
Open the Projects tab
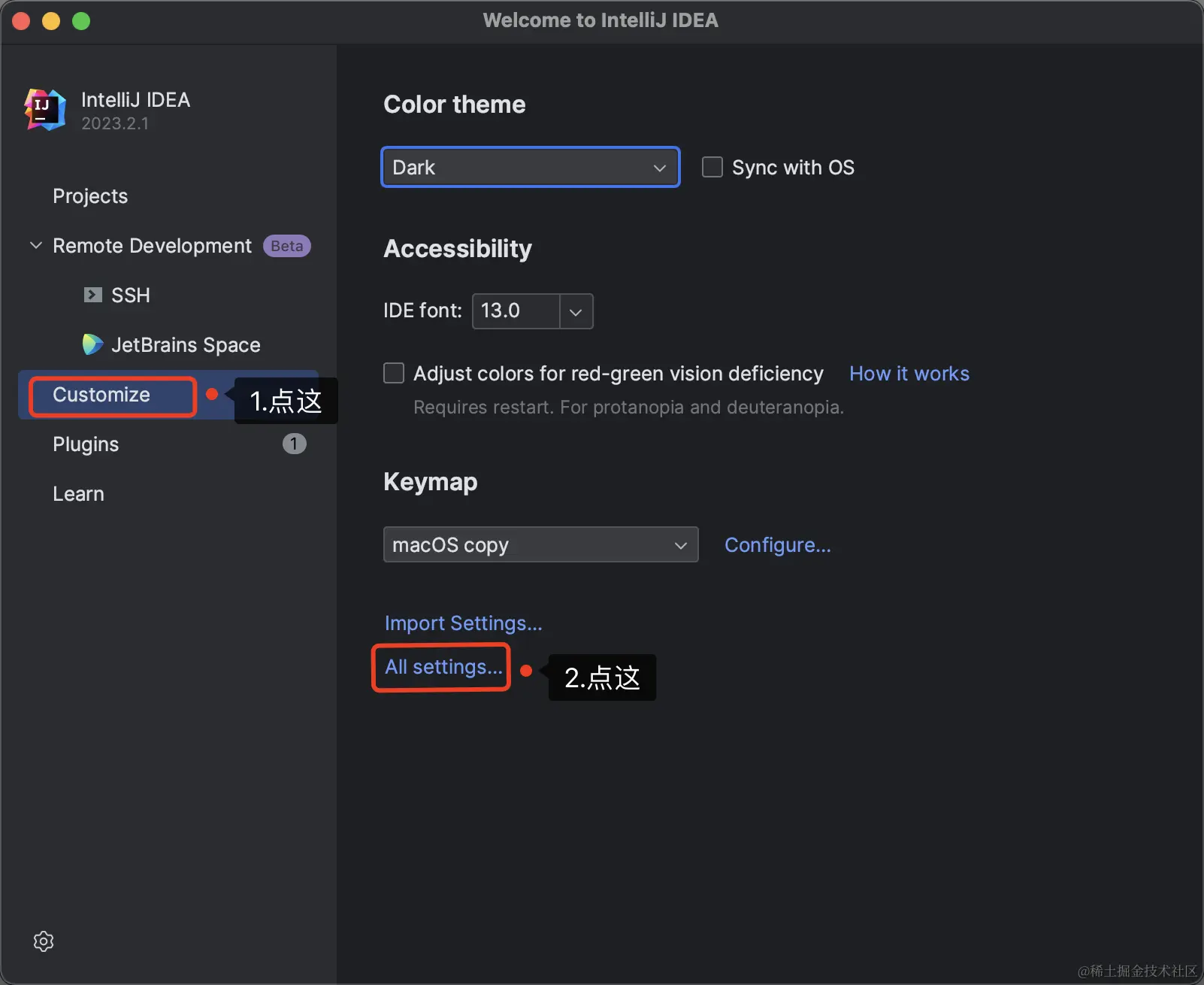coord(90,196)
